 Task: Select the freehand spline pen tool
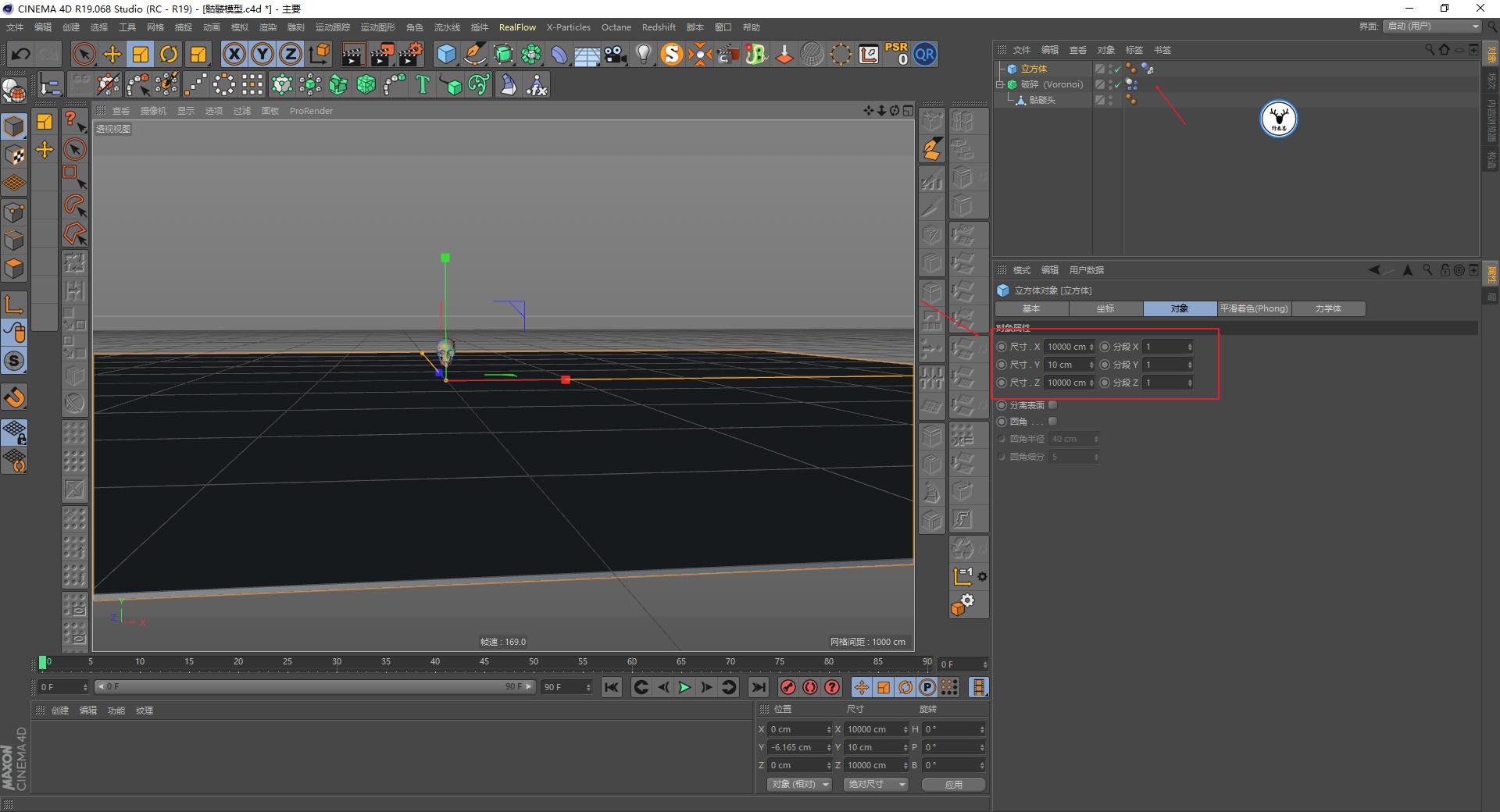pyautogui.click(x=475, y=54)
